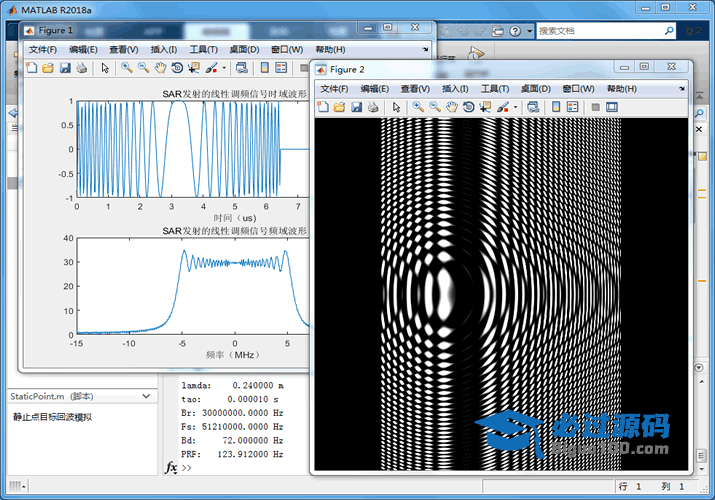Open 查看(V) menu in Figure 1
The height and width of the screenshot is (500, 715).
click(x=124, y=50)
